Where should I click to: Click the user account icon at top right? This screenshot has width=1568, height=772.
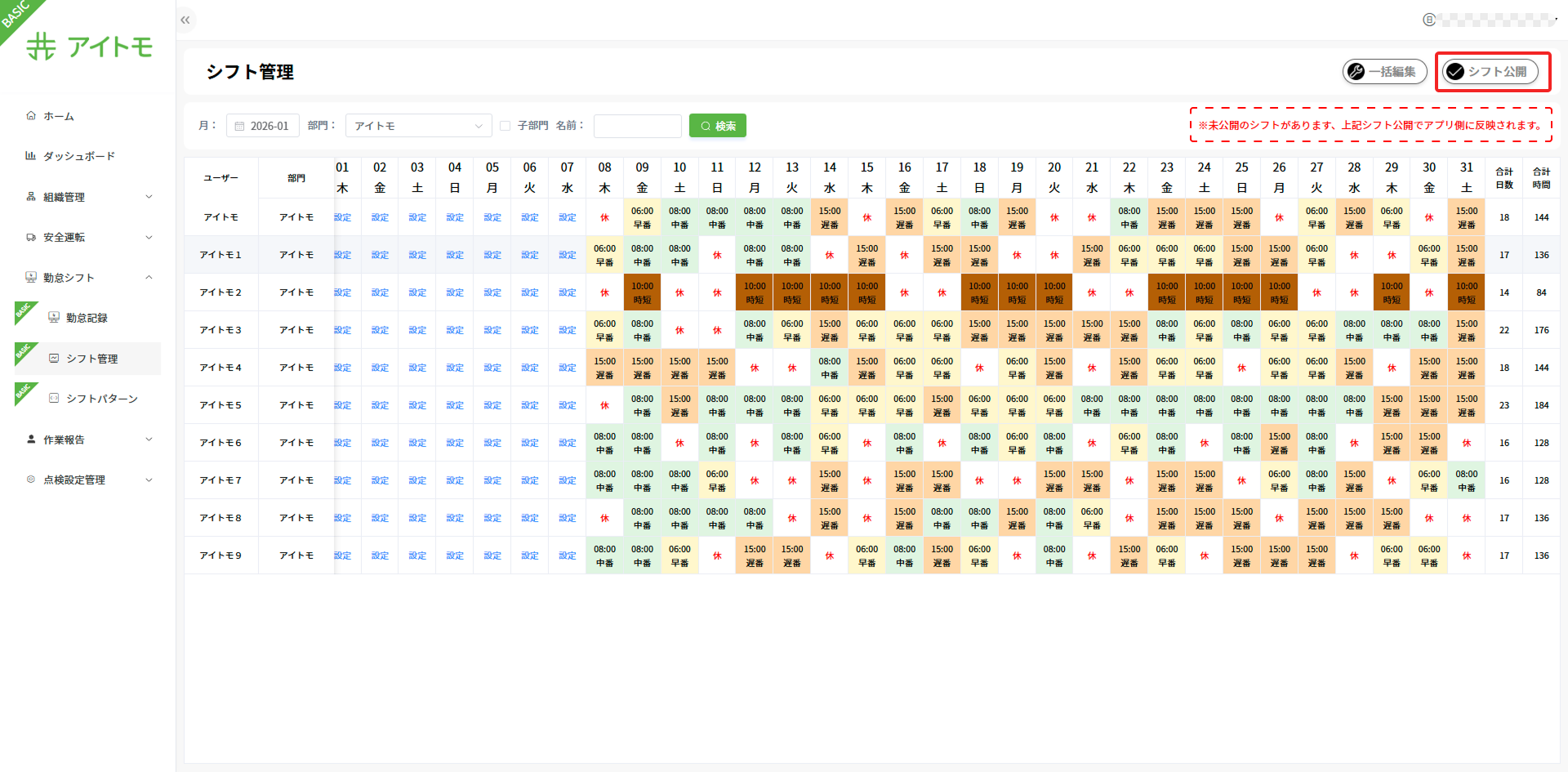1428,20
